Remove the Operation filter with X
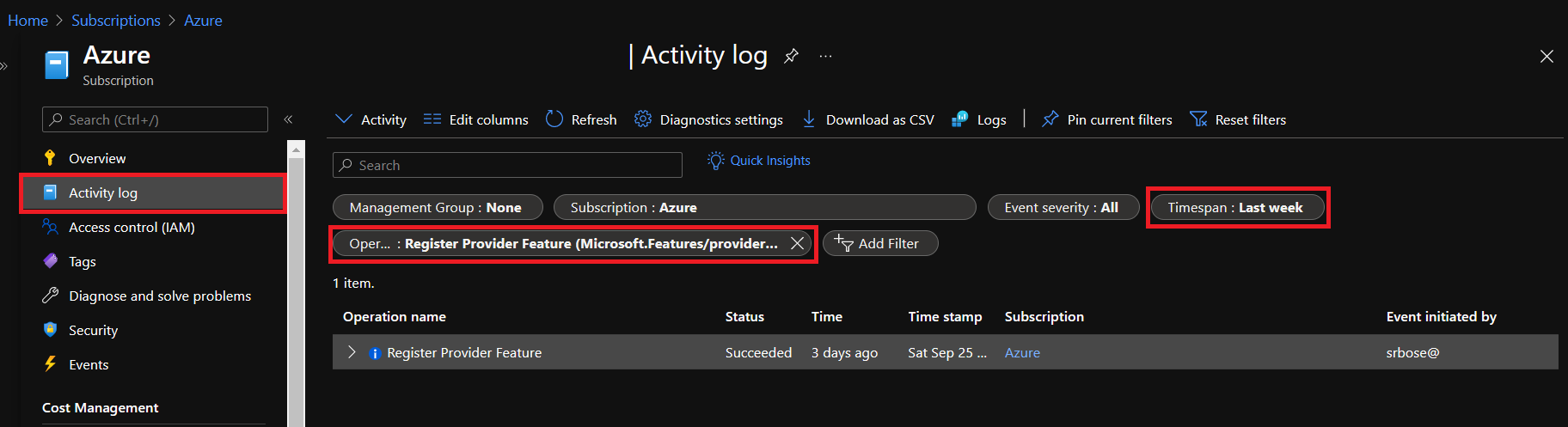The image size is (1568, 427). click(x=797, y=243)
